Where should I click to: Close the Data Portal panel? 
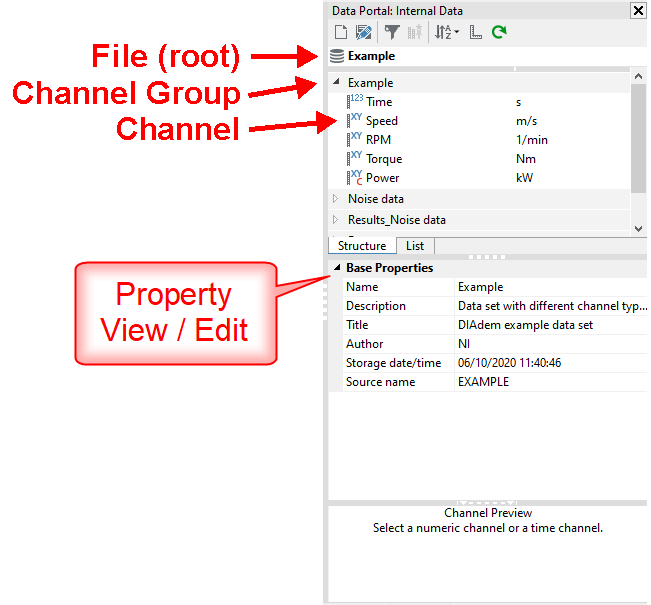pyautogui.click(x=638, y=10)
